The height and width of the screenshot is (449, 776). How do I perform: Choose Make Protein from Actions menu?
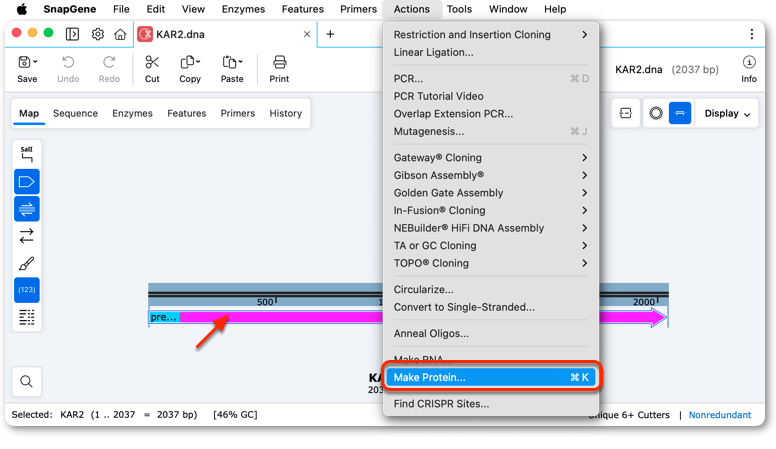(x=490, y=377)
